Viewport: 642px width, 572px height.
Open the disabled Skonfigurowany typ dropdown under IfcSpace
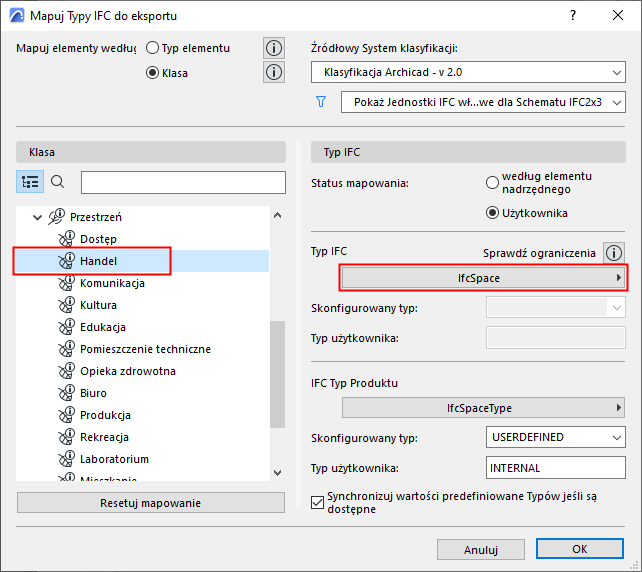(x=556, y=307)
